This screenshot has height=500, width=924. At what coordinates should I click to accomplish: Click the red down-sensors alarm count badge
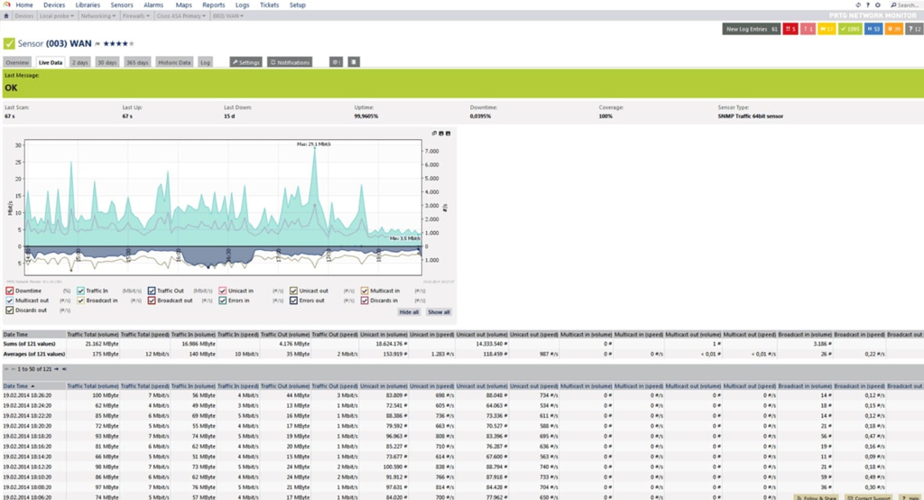(x=791, y=29)
